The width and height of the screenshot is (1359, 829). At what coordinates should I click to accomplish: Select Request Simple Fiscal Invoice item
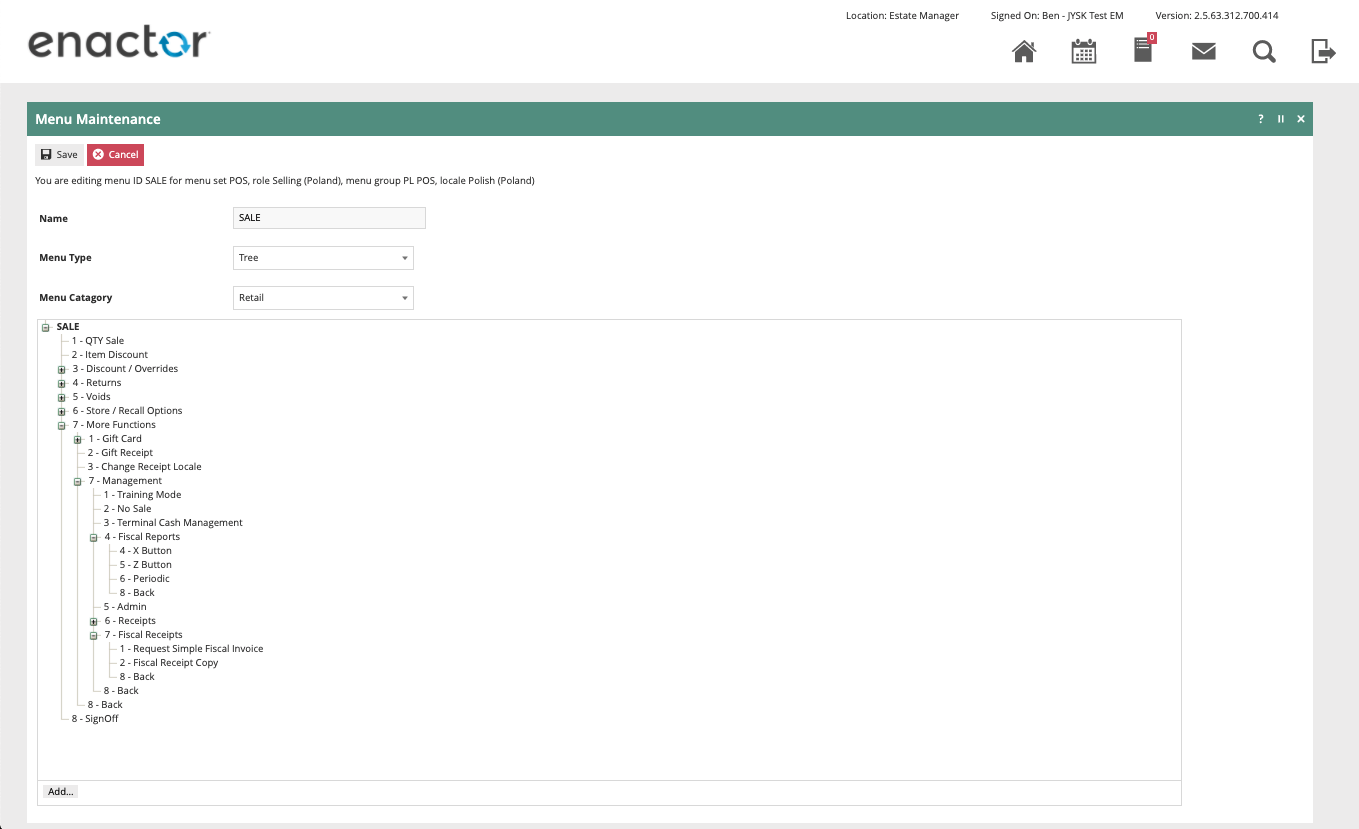191,649
